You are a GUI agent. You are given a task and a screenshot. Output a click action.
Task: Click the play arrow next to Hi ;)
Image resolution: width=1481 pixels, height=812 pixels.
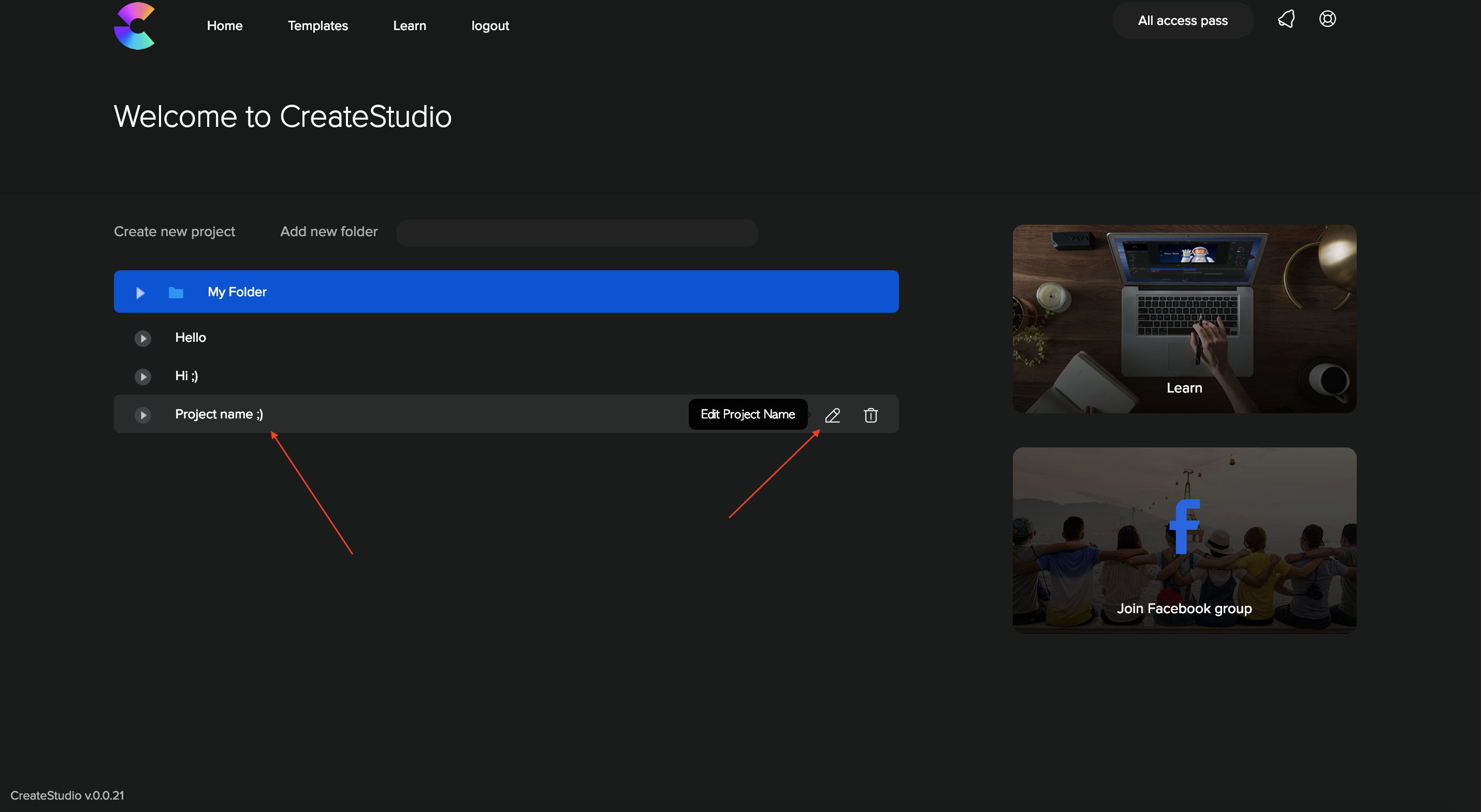(142, 376)
